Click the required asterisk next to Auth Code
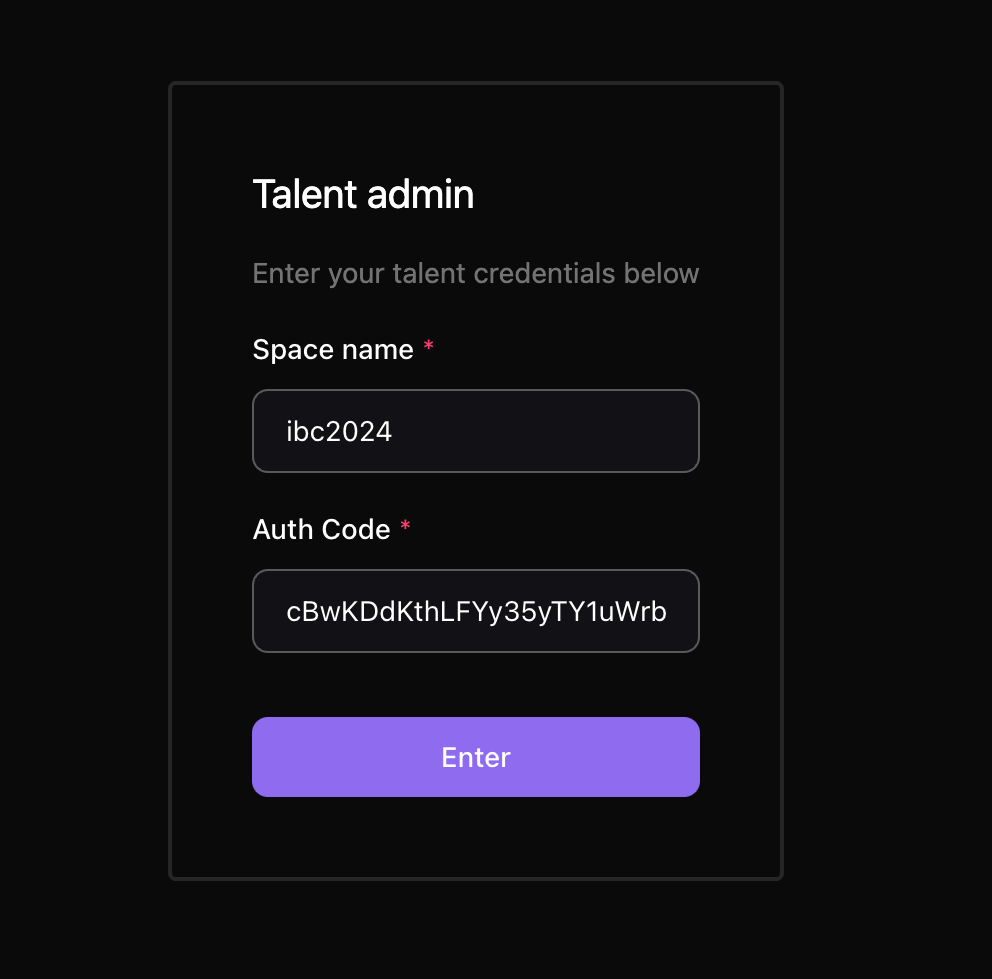992x979 pixels. click(405, 526)
